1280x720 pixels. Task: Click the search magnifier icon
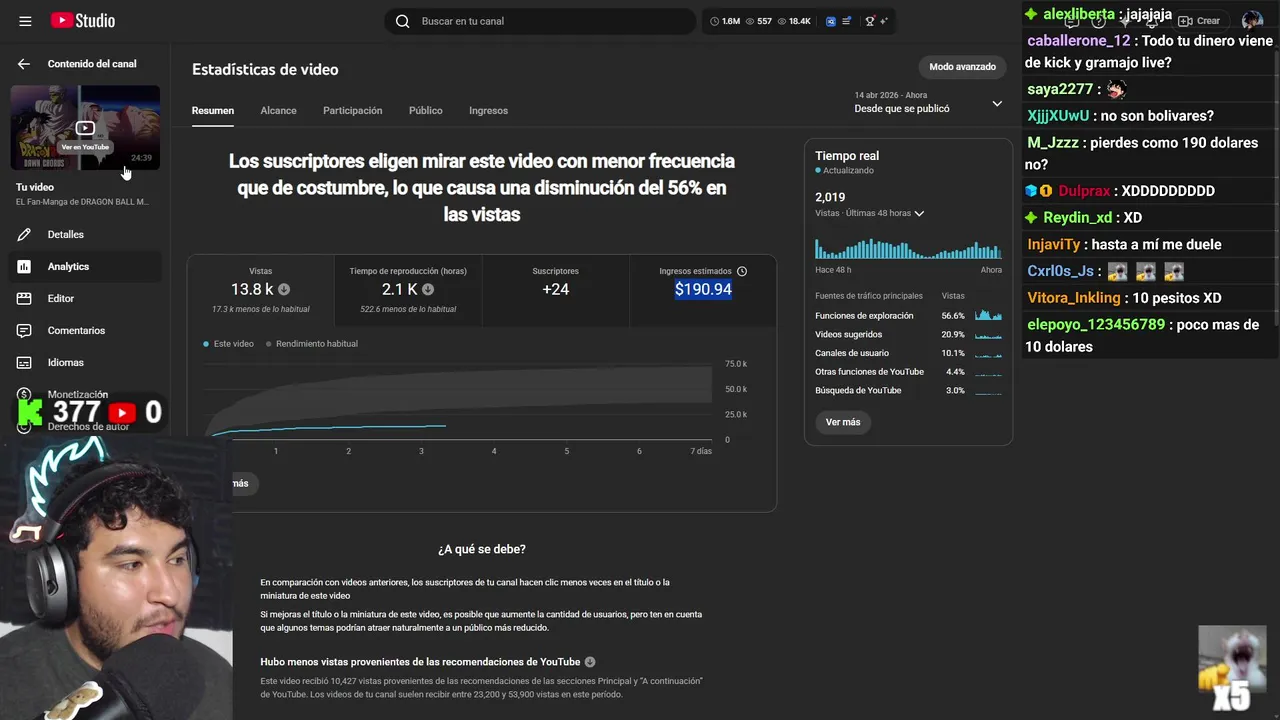click(402, 21)
